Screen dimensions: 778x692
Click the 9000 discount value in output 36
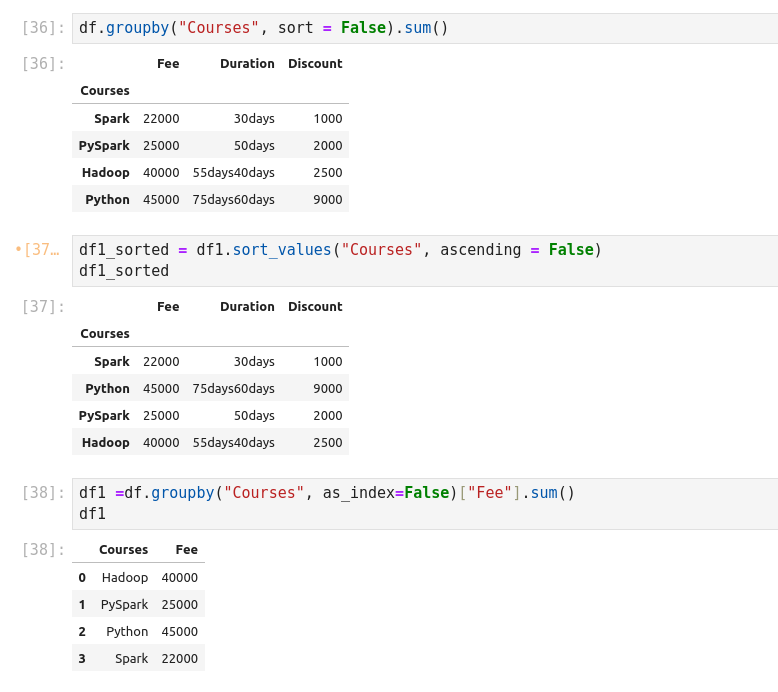(x=327, y=200)
